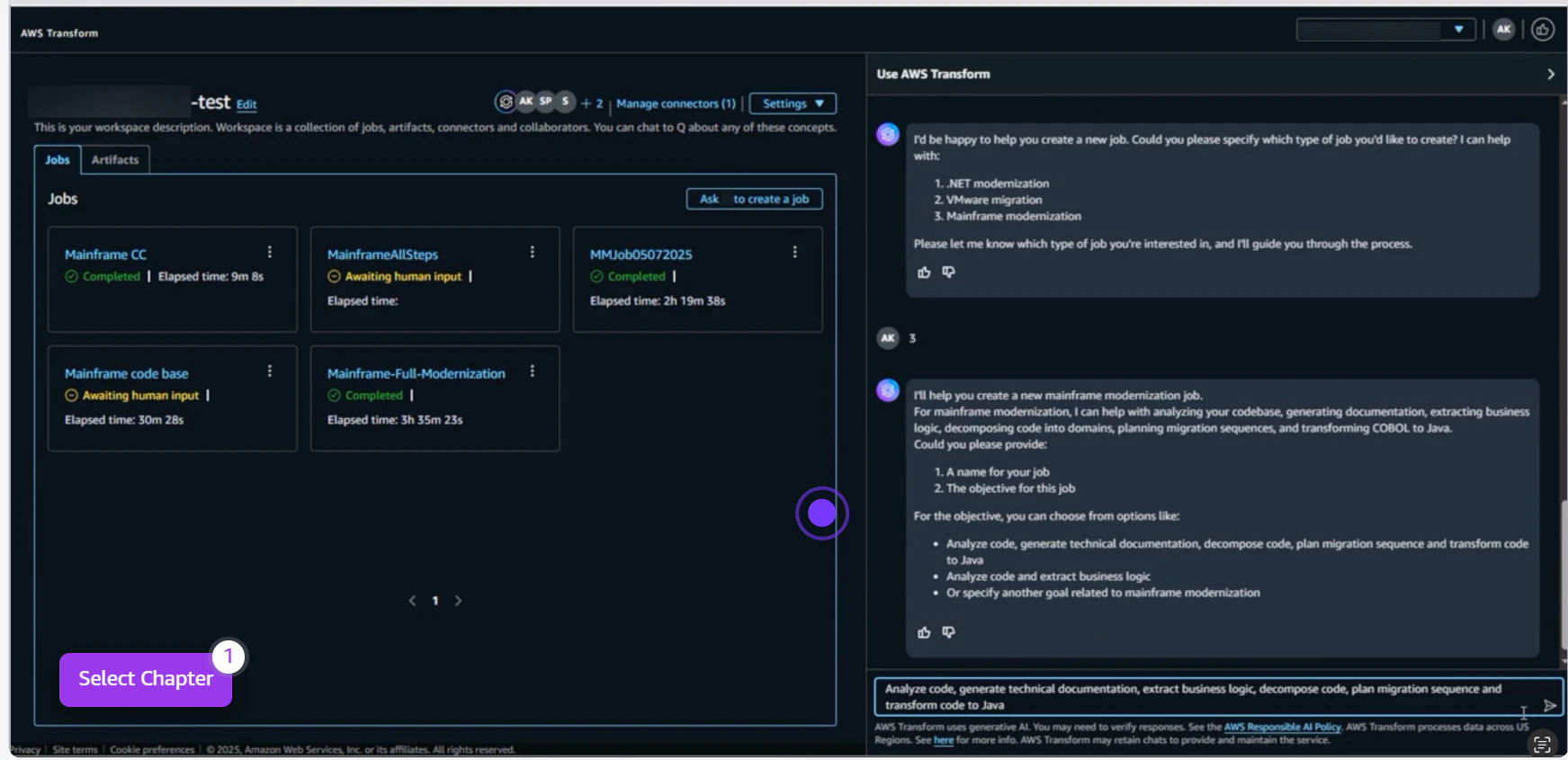Click the AK user avatar in top bar
This screenshot has width=1568, height=760.
click(x=1503, y=30)
